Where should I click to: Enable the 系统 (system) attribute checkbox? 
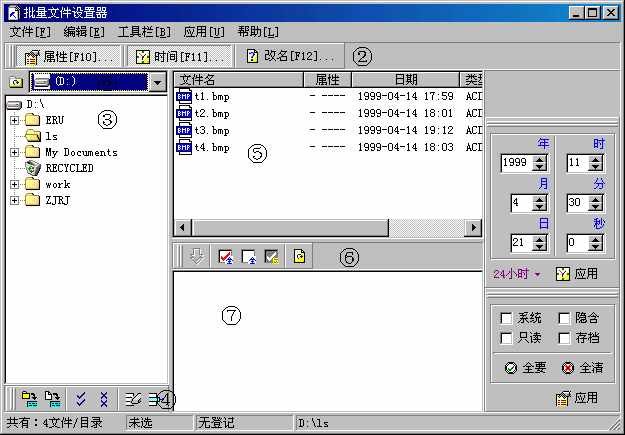pyautogui.click(x=506, y=318)
